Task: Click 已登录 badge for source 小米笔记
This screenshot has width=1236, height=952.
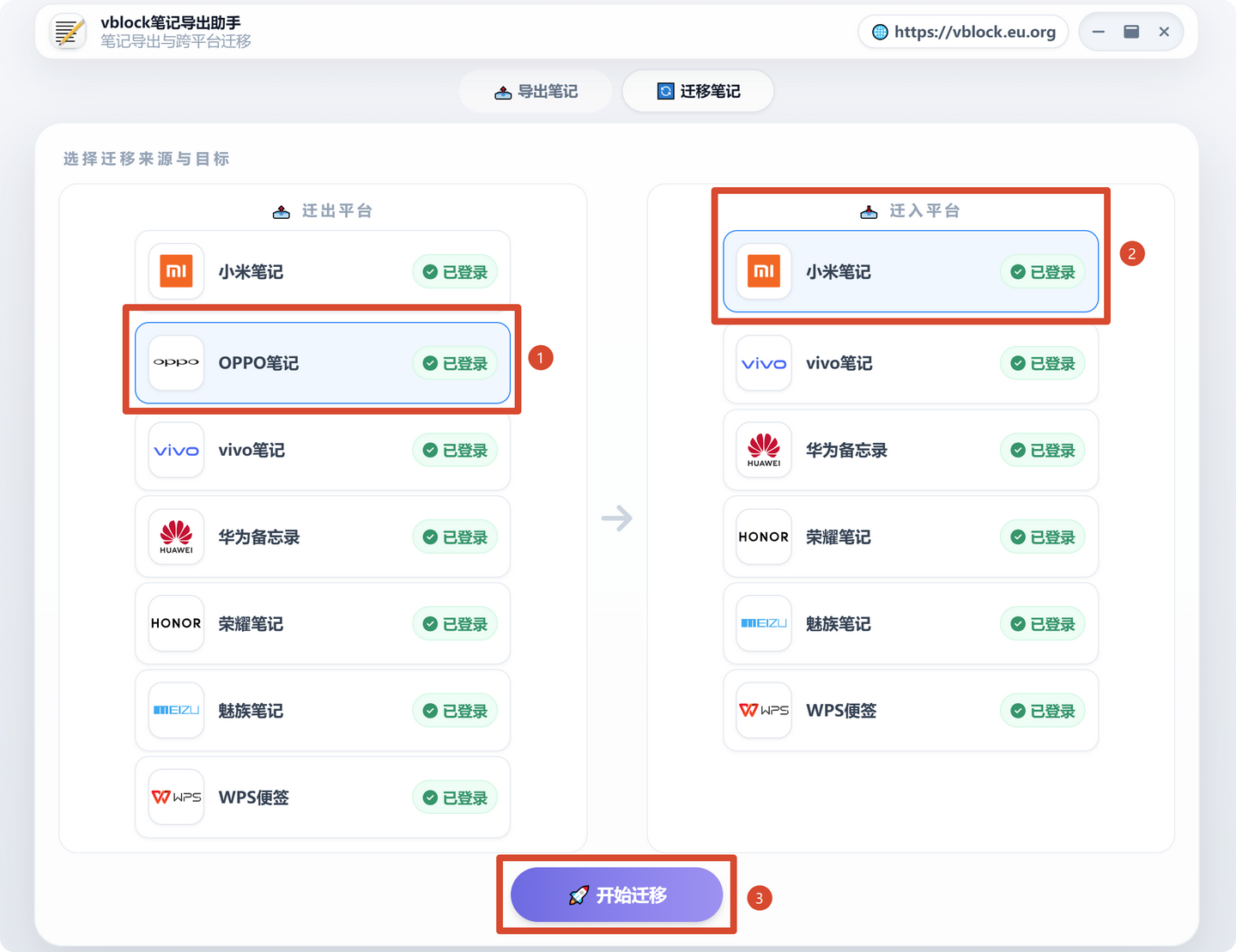Action: (455, 272)
